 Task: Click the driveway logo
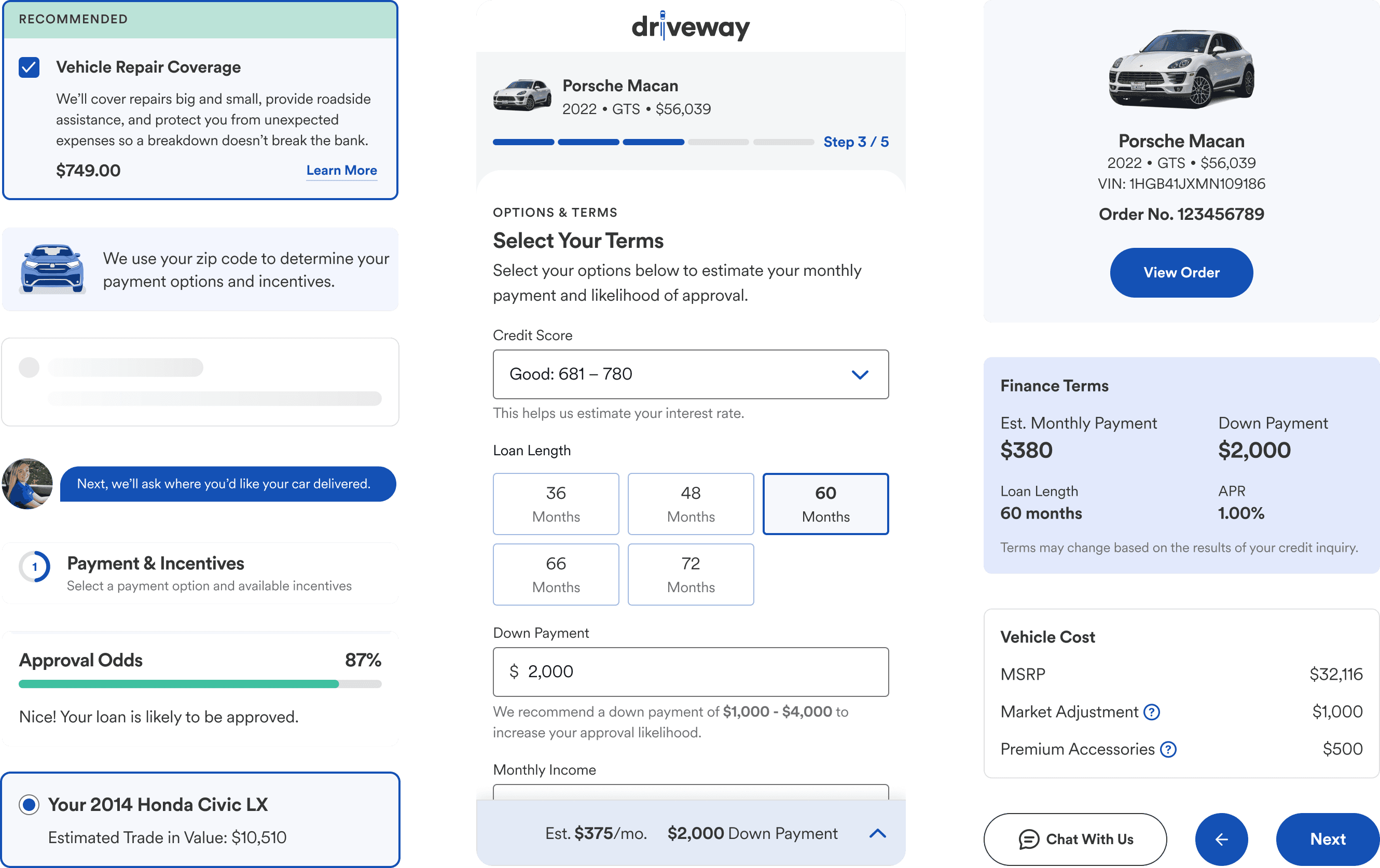point(690,26)
